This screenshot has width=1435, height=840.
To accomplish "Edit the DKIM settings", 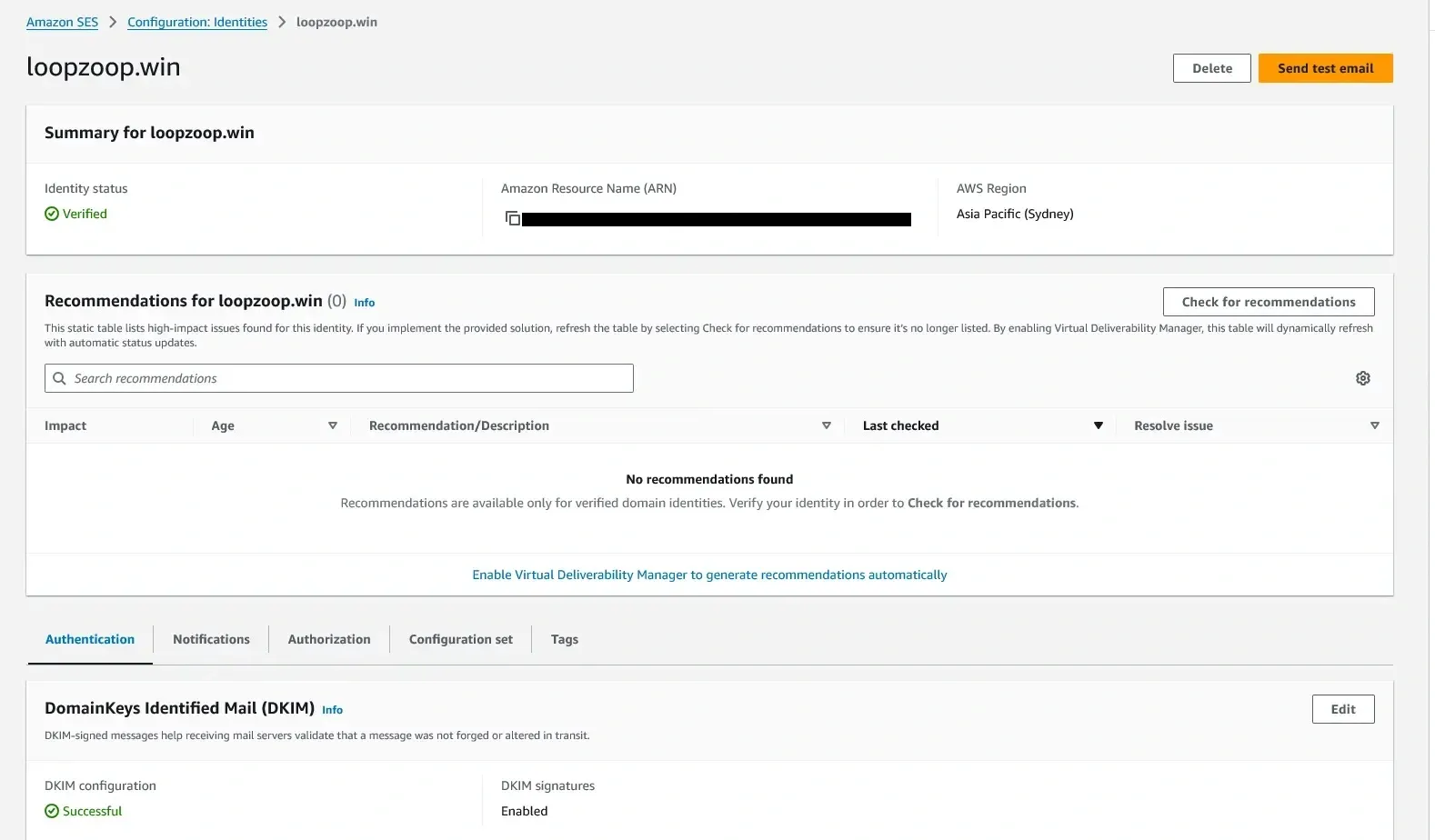I will coord(1343,709).
